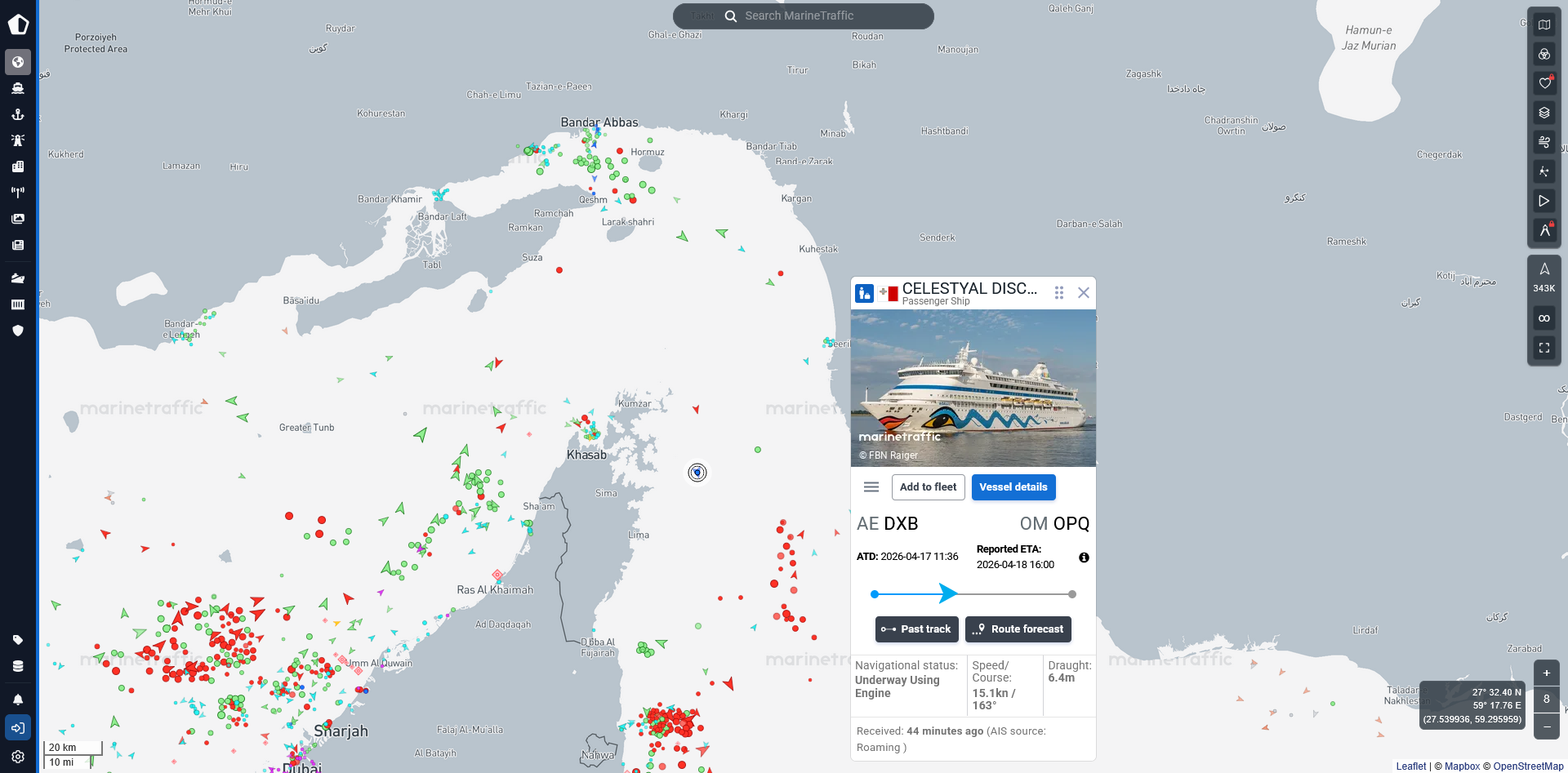Open the locked My Fleets heart icon

click(1544, 83)
